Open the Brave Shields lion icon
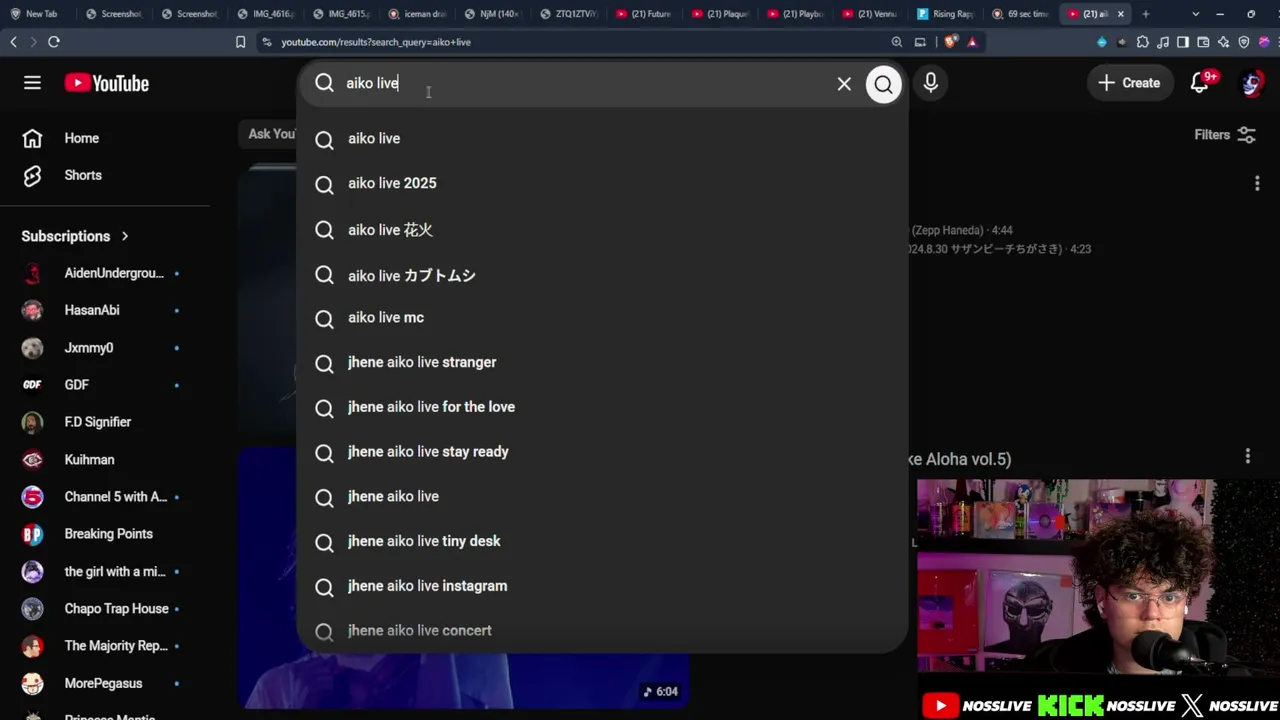This screenshot has width=1280, height=720. 950,42
